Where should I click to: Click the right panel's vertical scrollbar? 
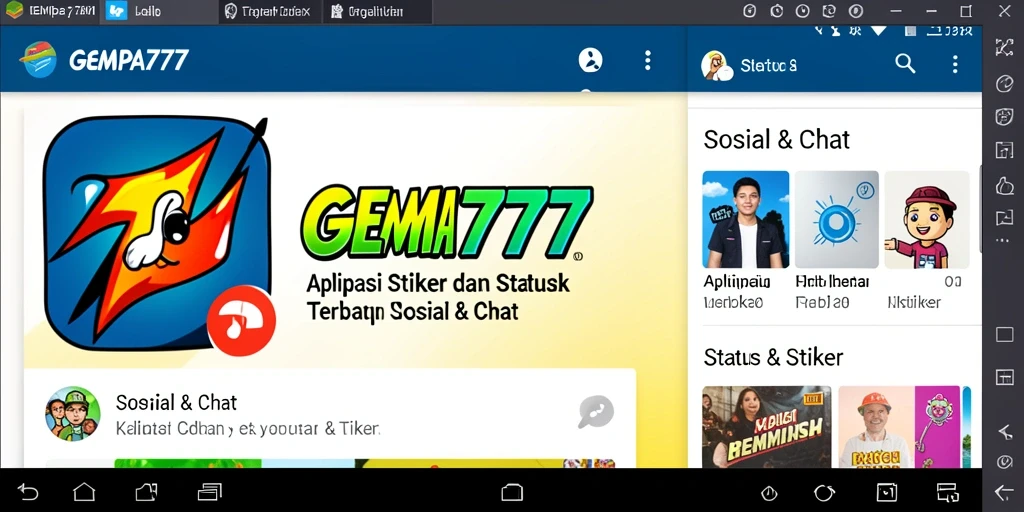point(980,209)
